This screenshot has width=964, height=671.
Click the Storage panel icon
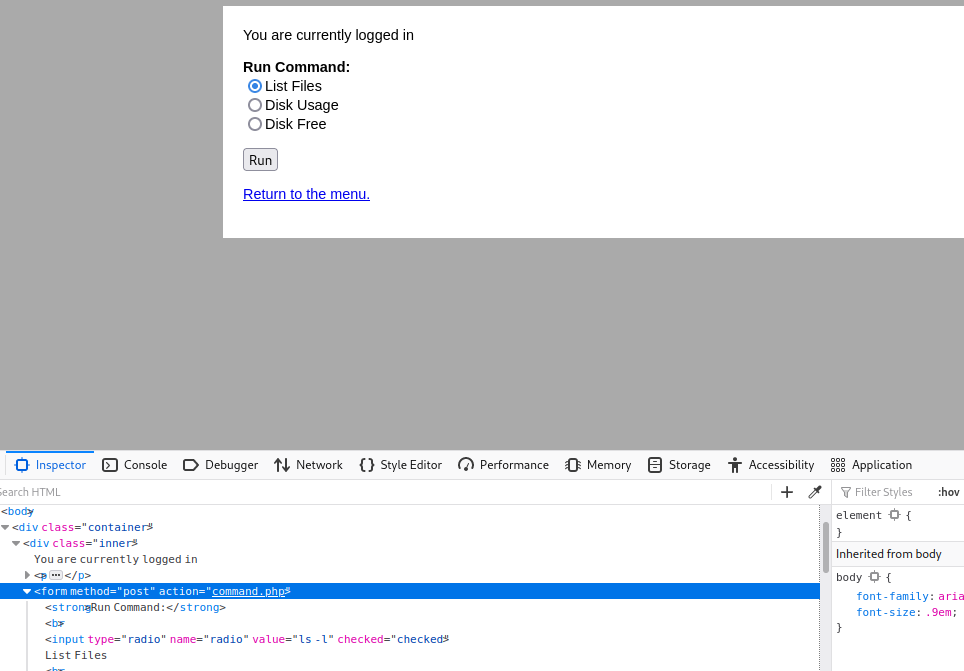coord(655,465)
